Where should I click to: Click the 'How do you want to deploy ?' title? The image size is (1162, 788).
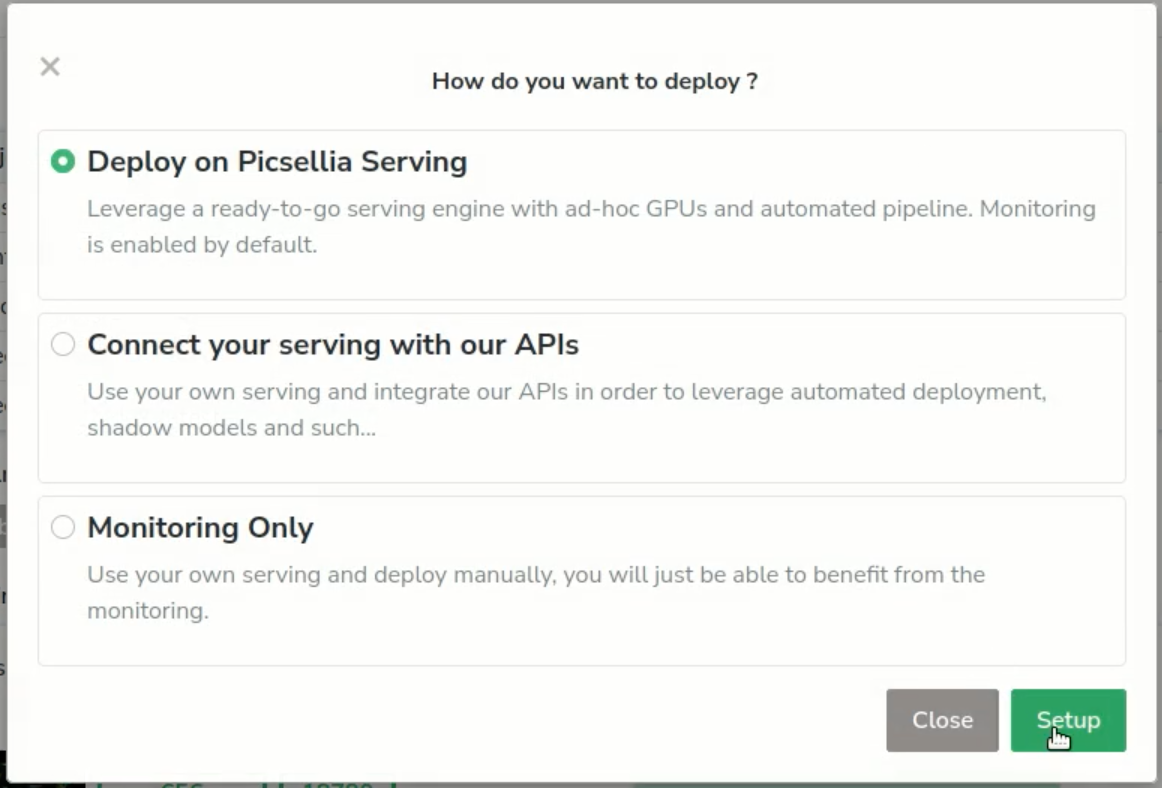pyautogui.click(x=595, y=81)
